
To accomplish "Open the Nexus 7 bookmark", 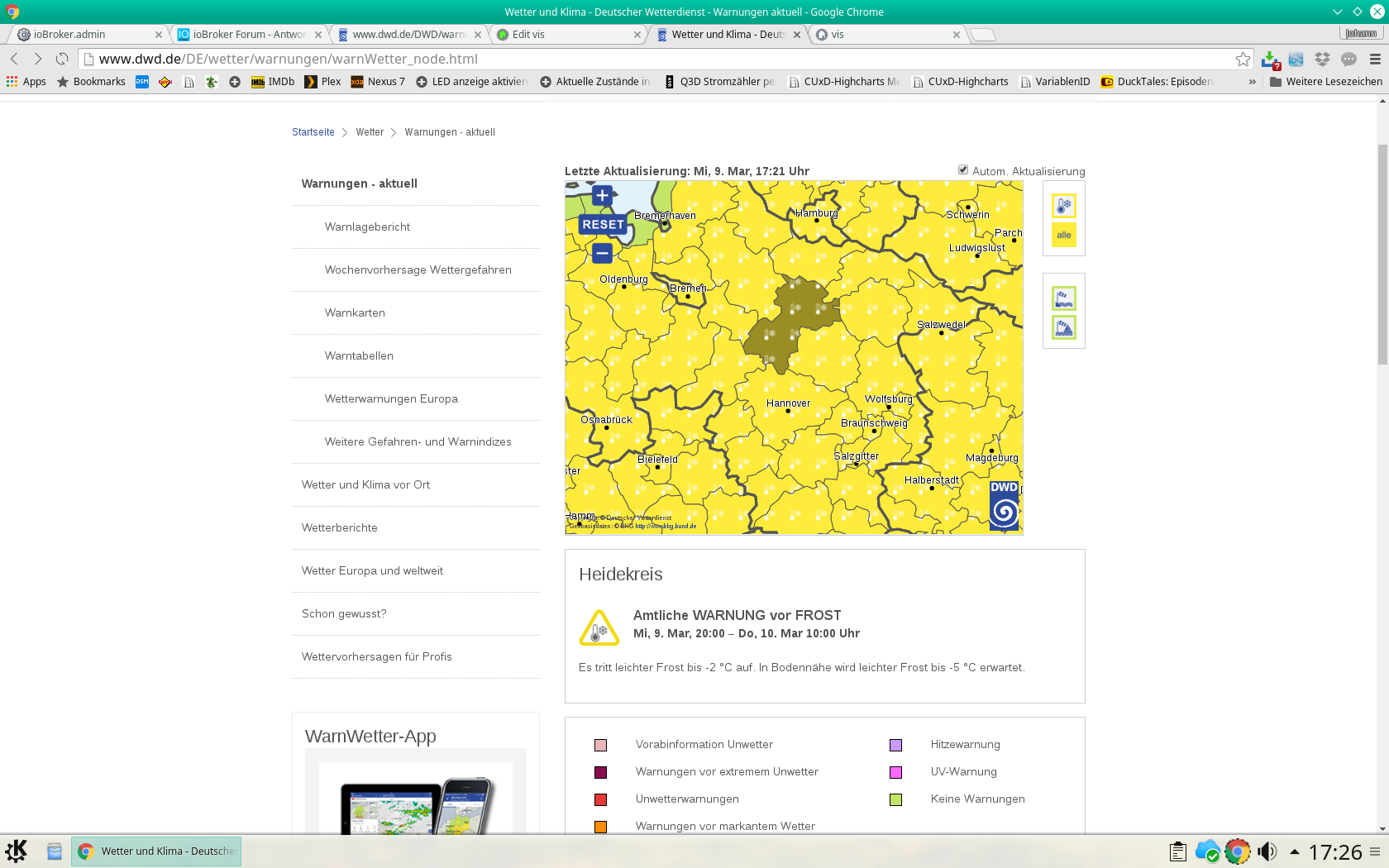I will click(x=378, y=82).
